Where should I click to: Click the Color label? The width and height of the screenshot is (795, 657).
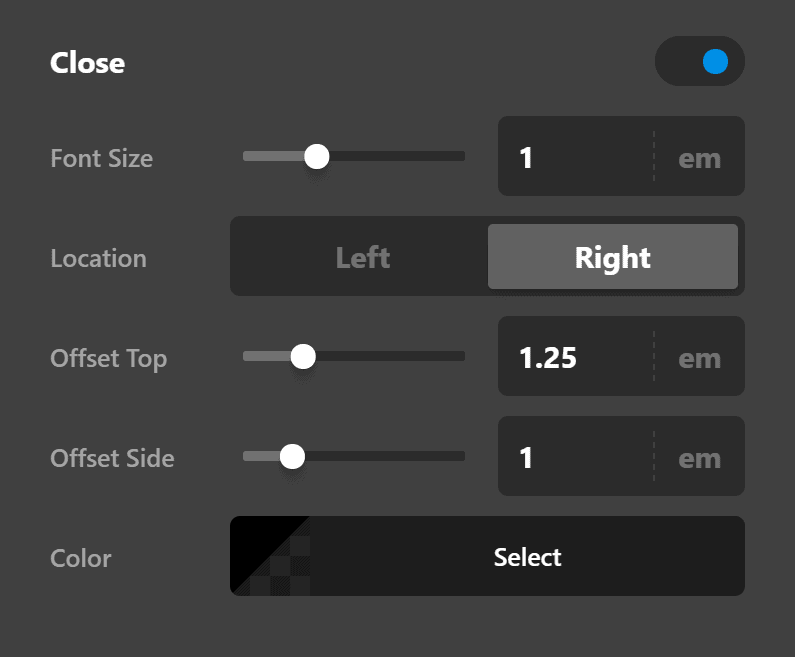81,558
